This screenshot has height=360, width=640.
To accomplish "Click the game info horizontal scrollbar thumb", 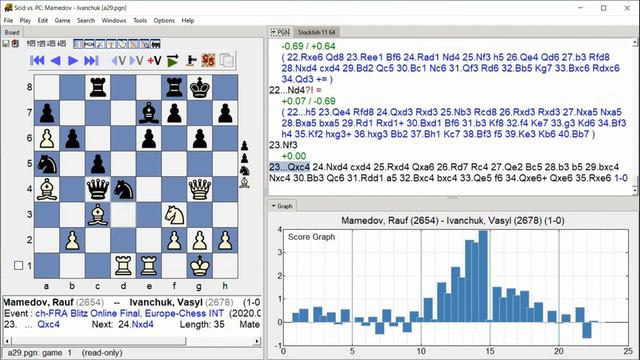I will [98, 341].
